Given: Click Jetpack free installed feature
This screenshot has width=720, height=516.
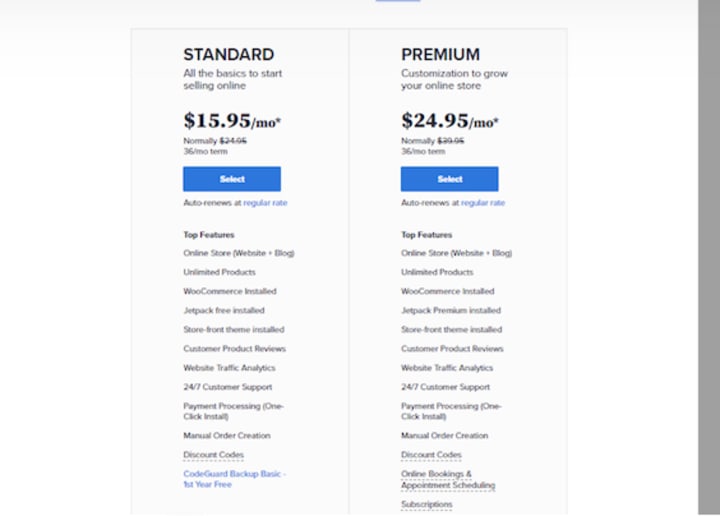Looking at the screenshot, I should click(224, 311).
